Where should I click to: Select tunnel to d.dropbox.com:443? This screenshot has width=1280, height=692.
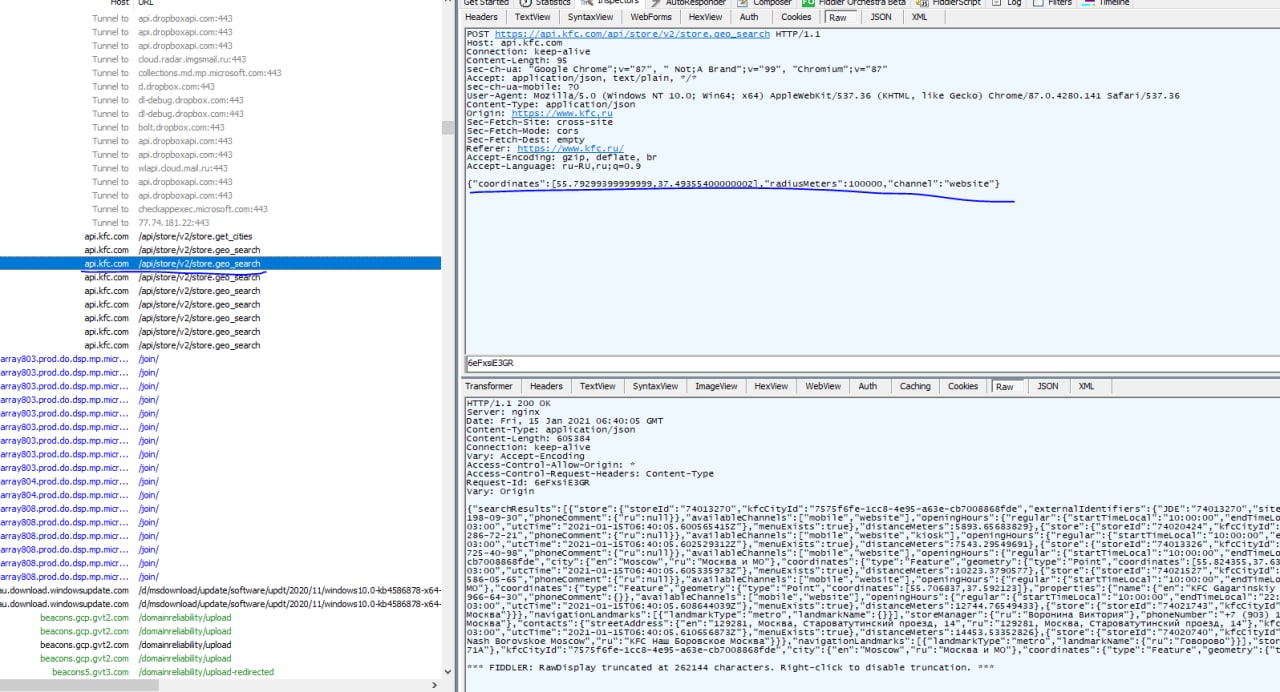click(220, 86)
